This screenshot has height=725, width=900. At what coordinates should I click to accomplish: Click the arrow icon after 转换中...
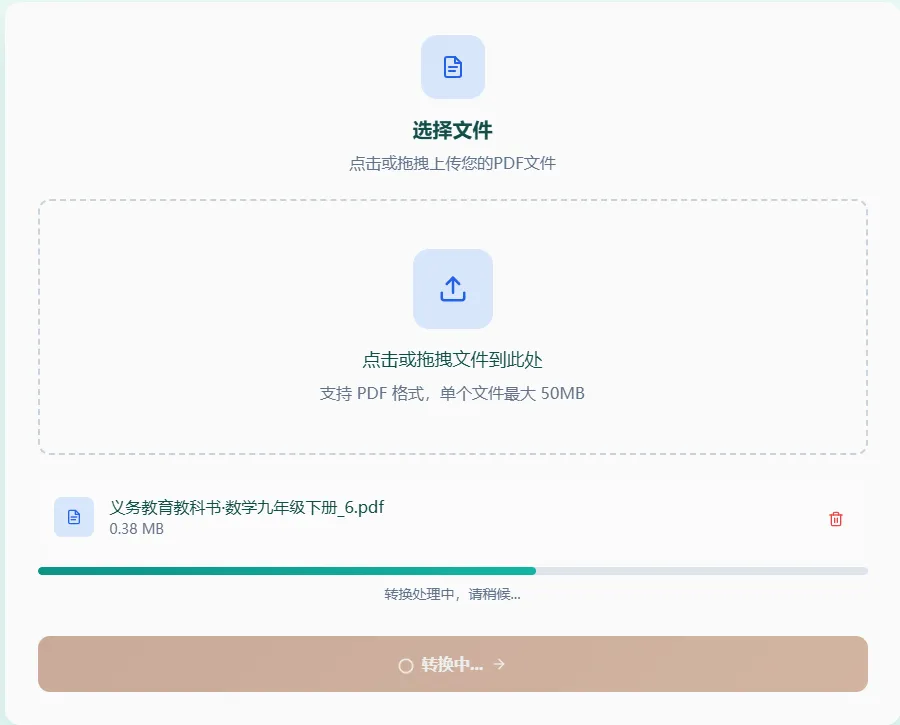[499, 664]
